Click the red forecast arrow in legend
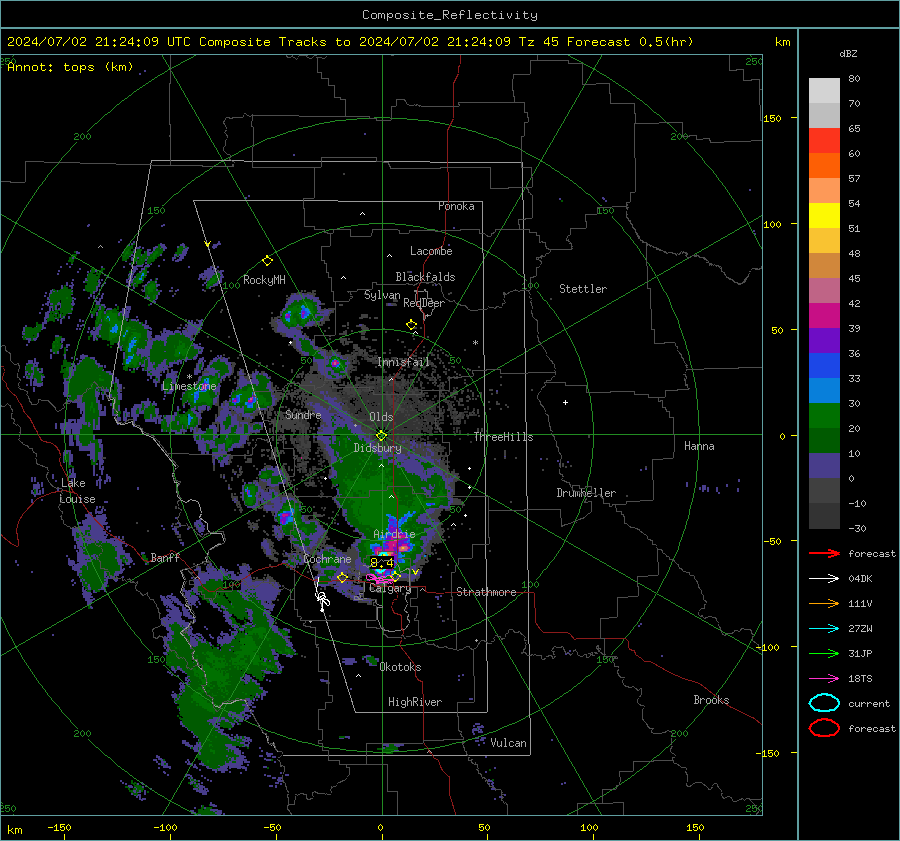 pos(824,553)
